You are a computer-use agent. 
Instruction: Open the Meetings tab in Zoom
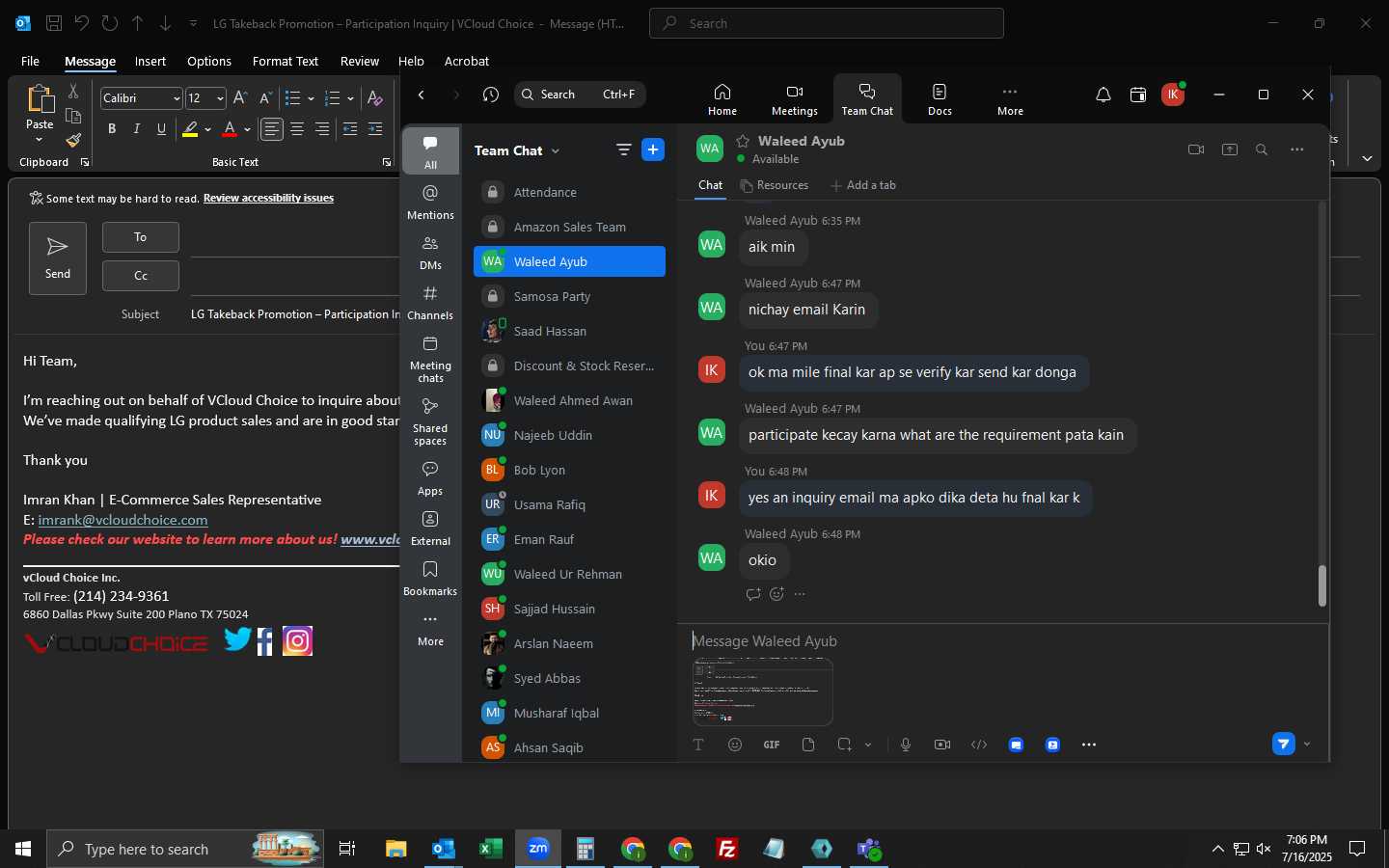[794, 99]
